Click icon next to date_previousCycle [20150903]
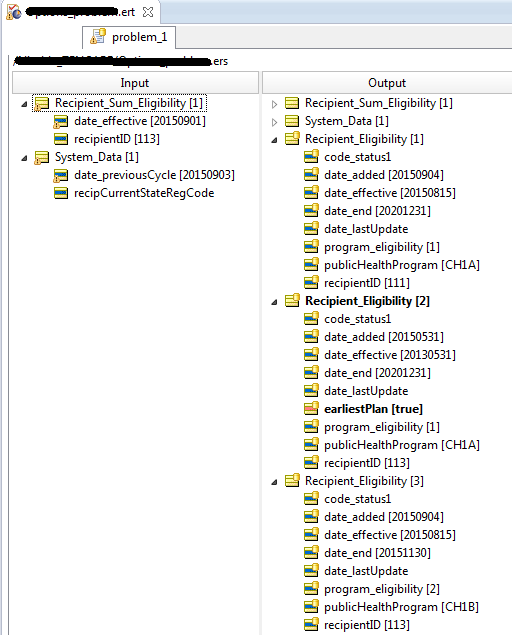The image size is (512, 635). click(61, 175)
